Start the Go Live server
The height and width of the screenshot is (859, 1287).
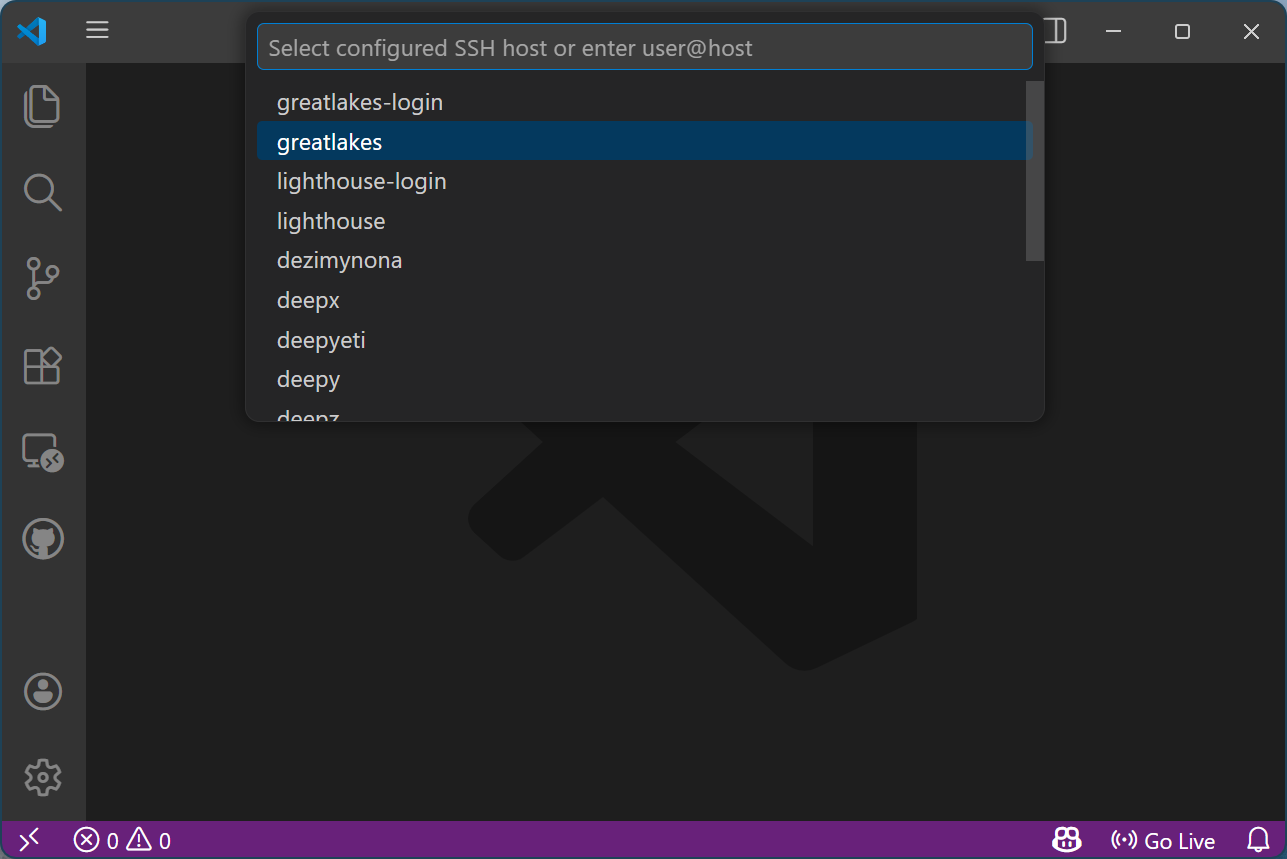click(1163, 840)
